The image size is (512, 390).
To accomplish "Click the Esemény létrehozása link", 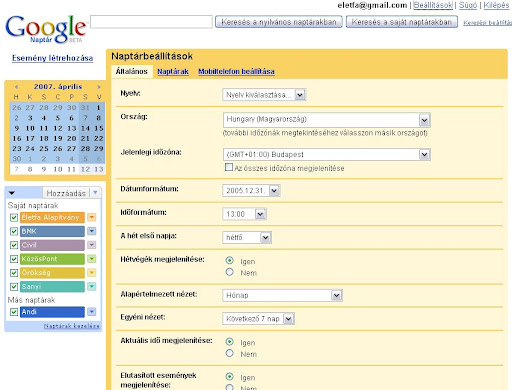I will 52,58.
